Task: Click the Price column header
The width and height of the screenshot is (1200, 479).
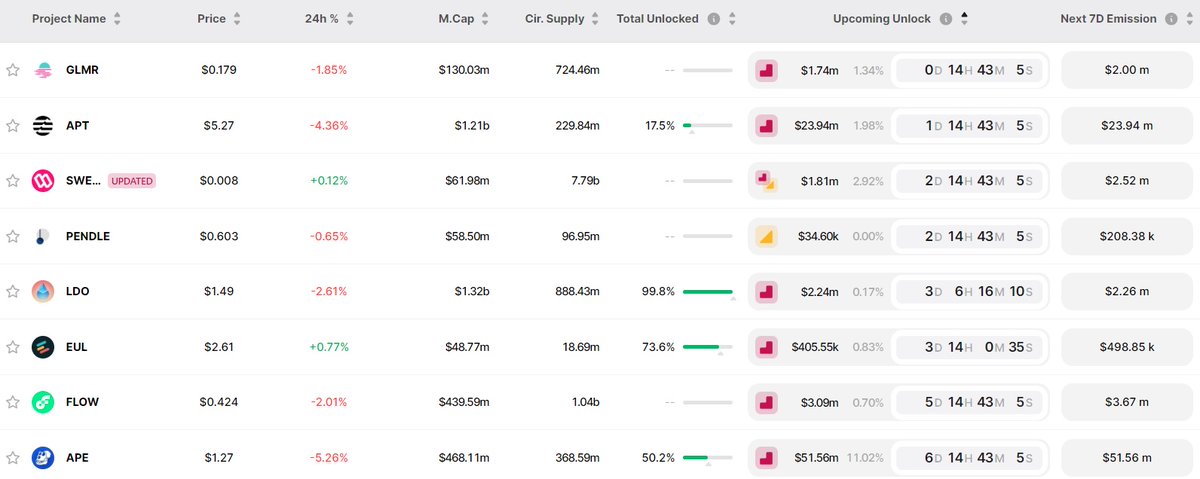Action: click(x=212, y=19)
